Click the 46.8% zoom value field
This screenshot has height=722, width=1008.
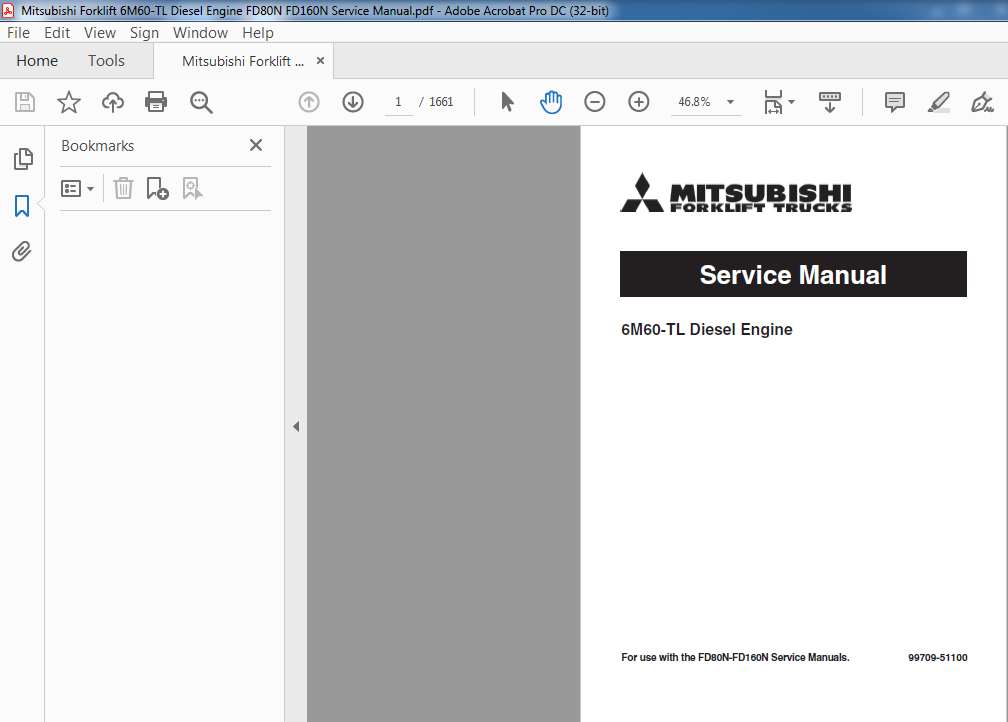point(694,102)
